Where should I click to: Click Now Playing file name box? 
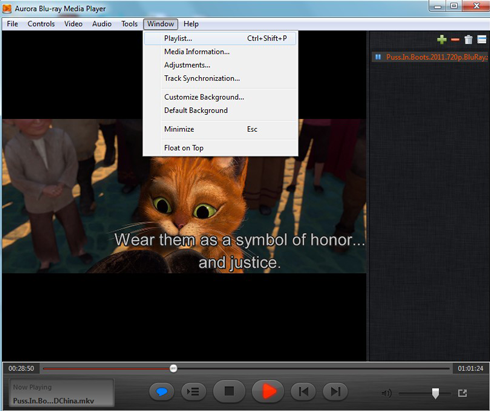pos(61,393)
